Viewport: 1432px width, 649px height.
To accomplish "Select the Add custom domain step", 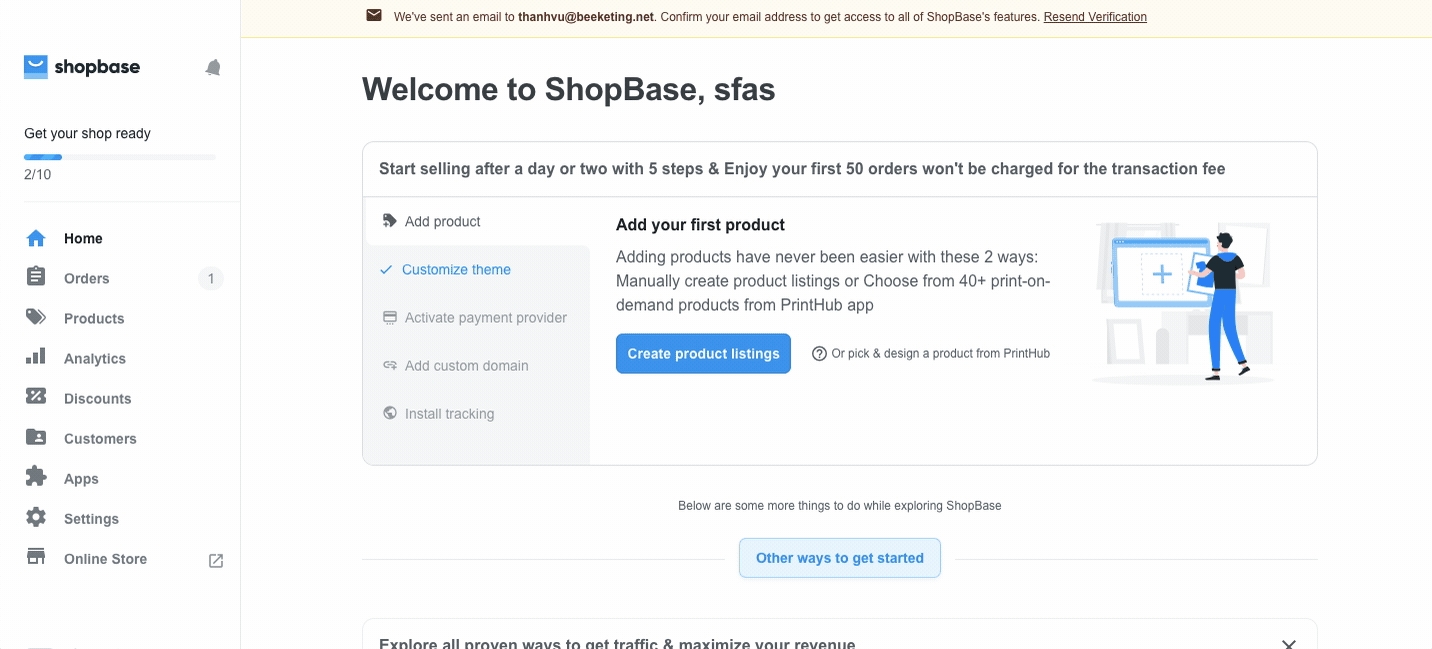I will pyautogui.click(x=466, y=366).
